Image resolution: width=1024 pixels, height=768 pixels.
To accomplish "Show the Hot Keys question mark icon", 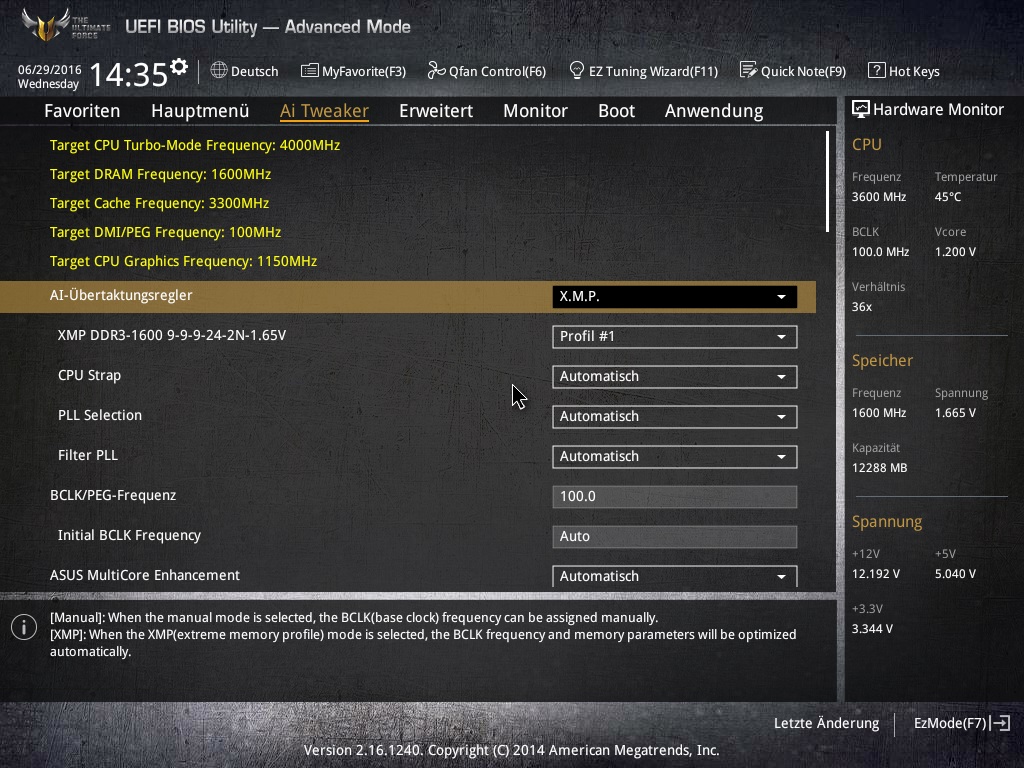I will [876, 71].
